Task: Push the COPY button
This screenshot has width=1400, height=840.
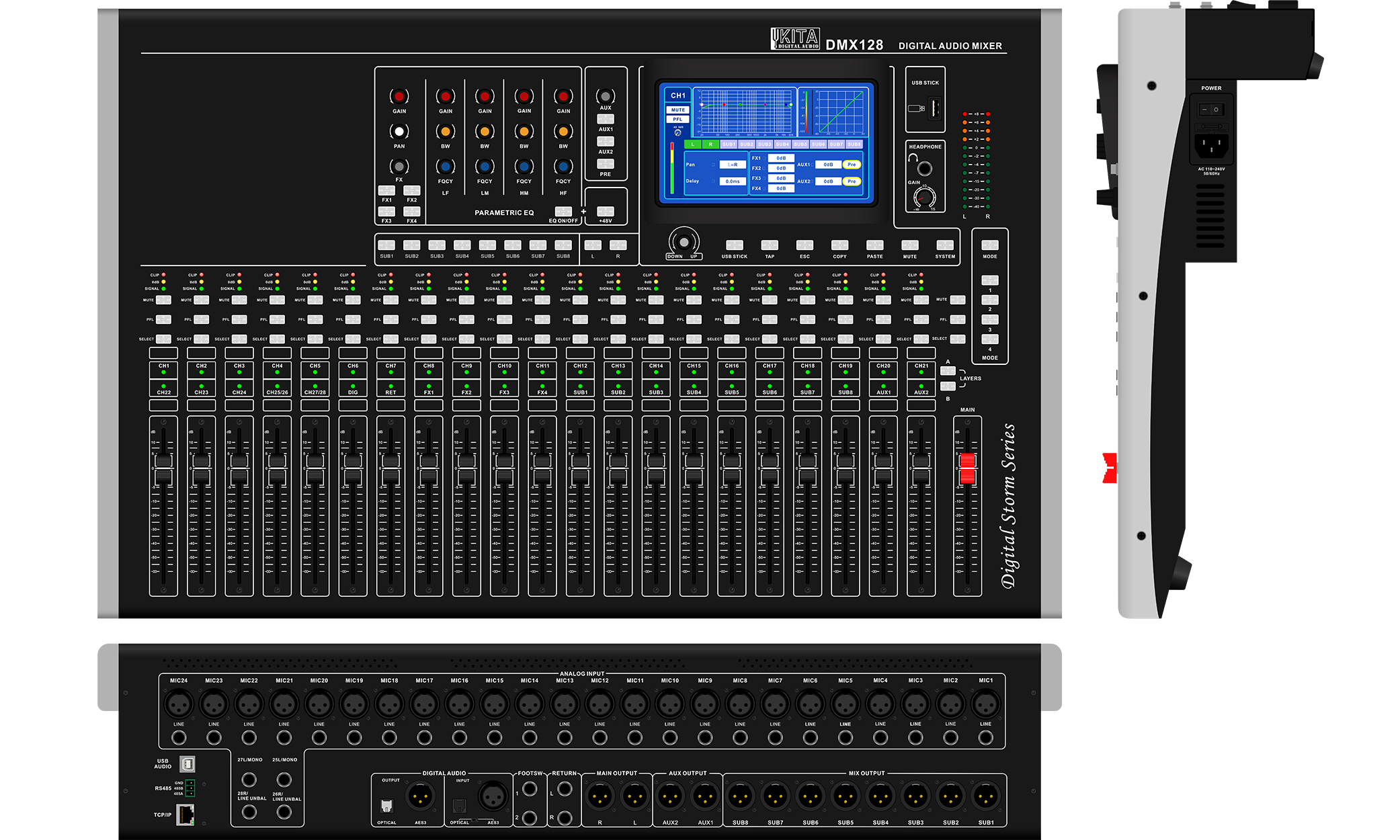Action: [x=839, y=245]
